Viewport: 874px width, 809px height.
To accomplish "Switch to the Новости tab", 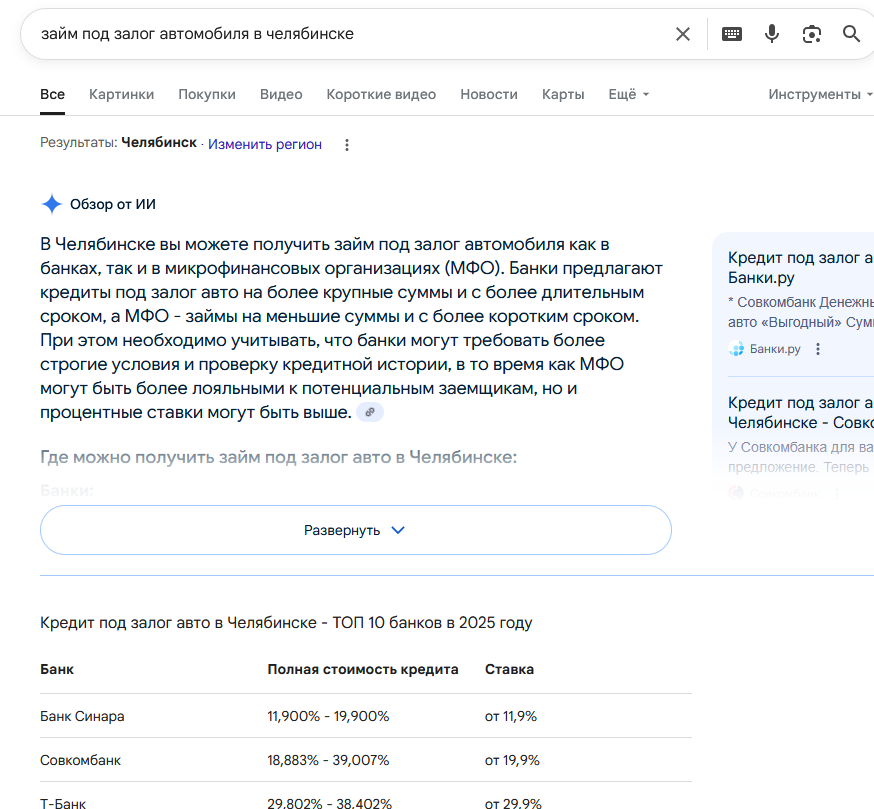I will click(489, 94).
